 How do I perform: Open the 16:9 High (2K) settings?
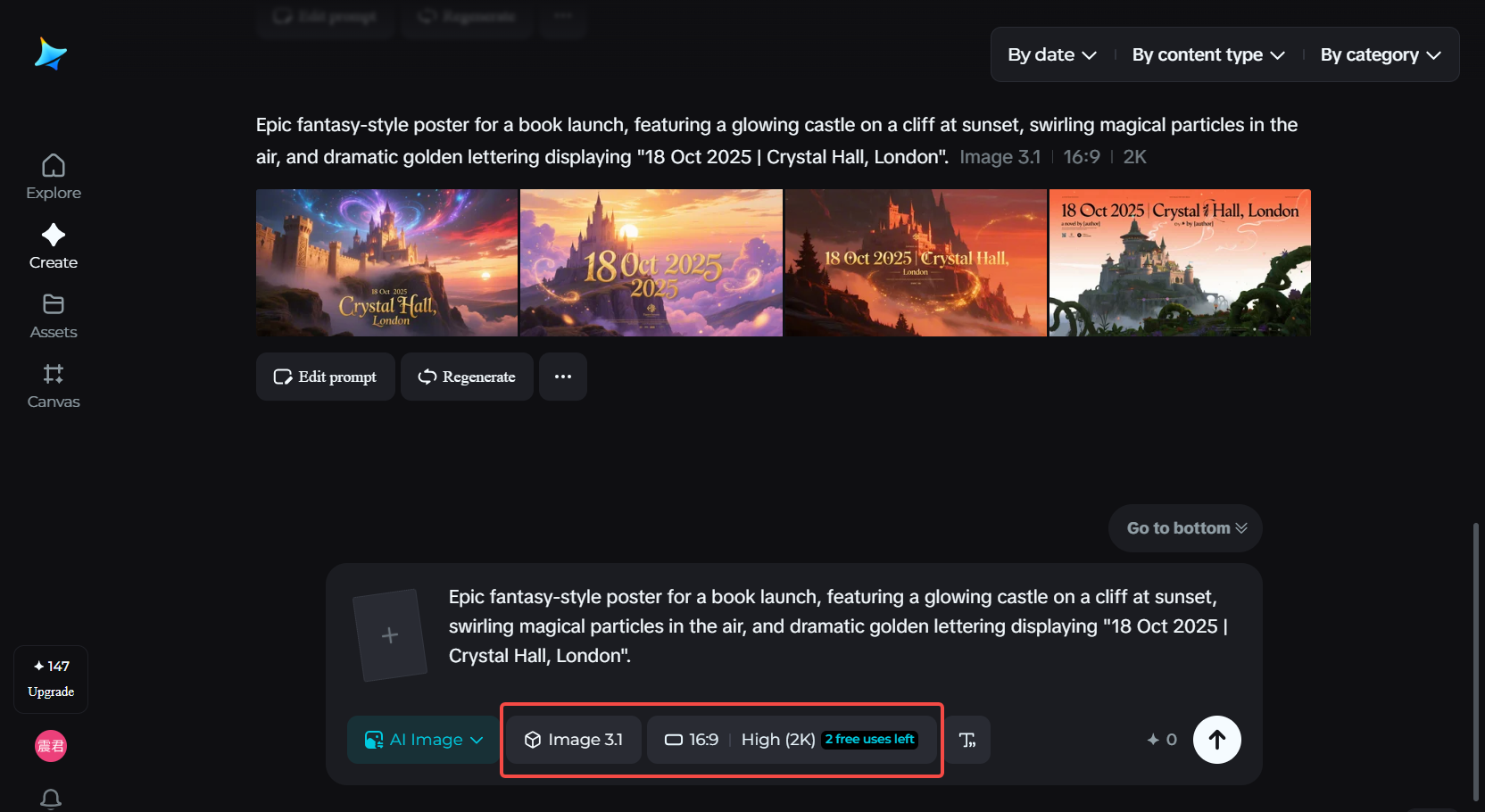tap(792, 740)
